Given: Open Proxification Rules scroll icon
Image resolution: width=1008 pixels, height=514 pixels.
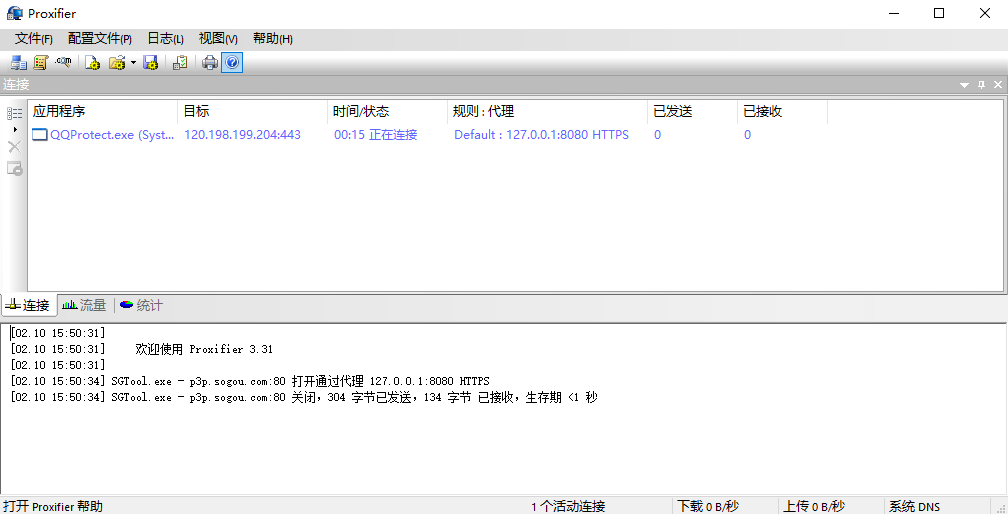Looking at the screenshot, I should pos(41,62).
